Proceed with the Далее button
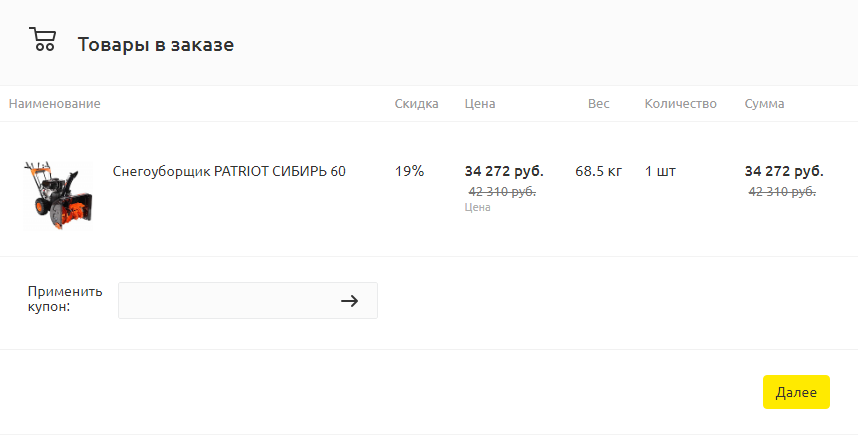858x435 pixels. click(796, 392)
